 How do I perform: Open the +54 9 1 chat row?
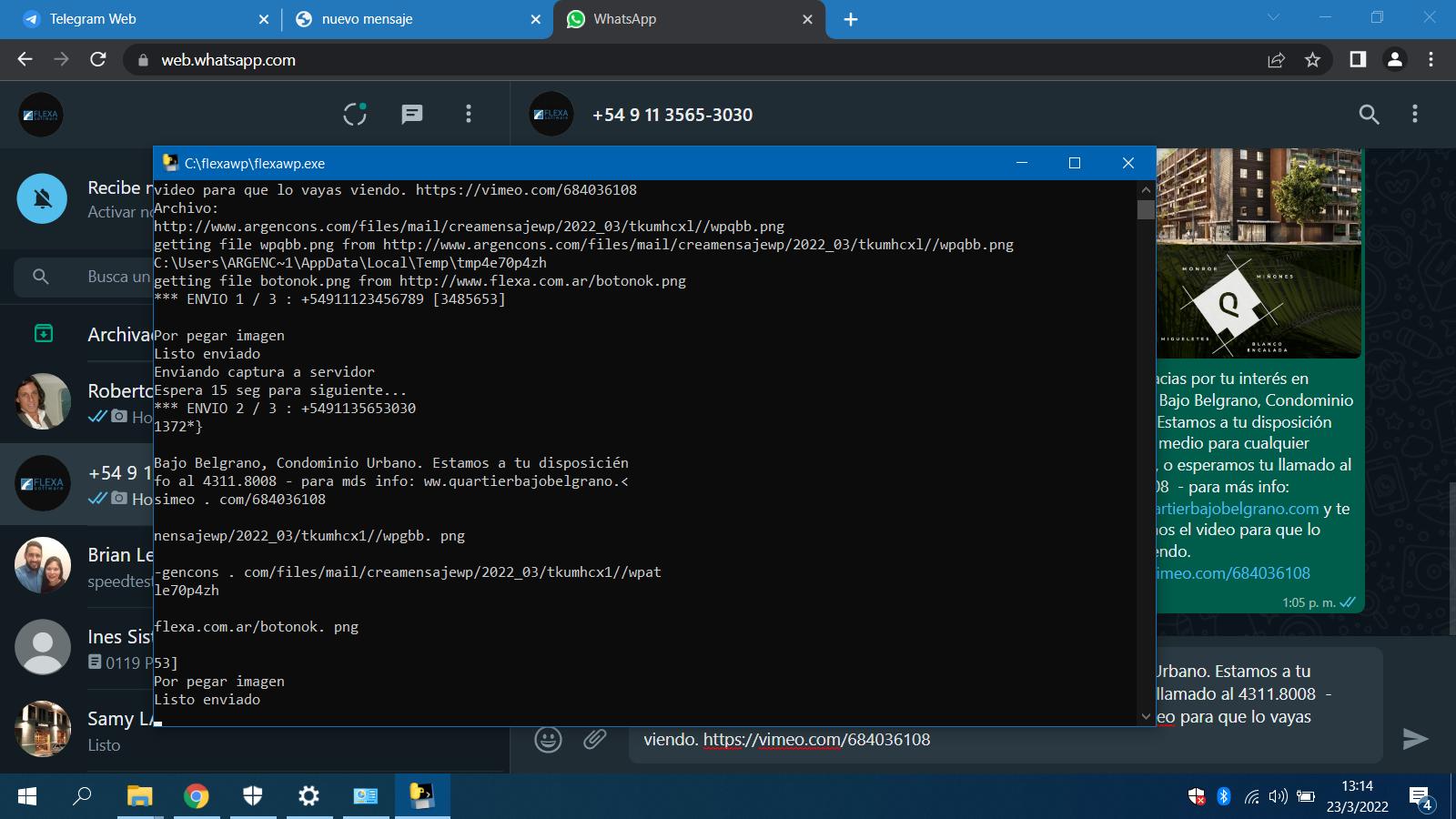click(x=76, y=483)
